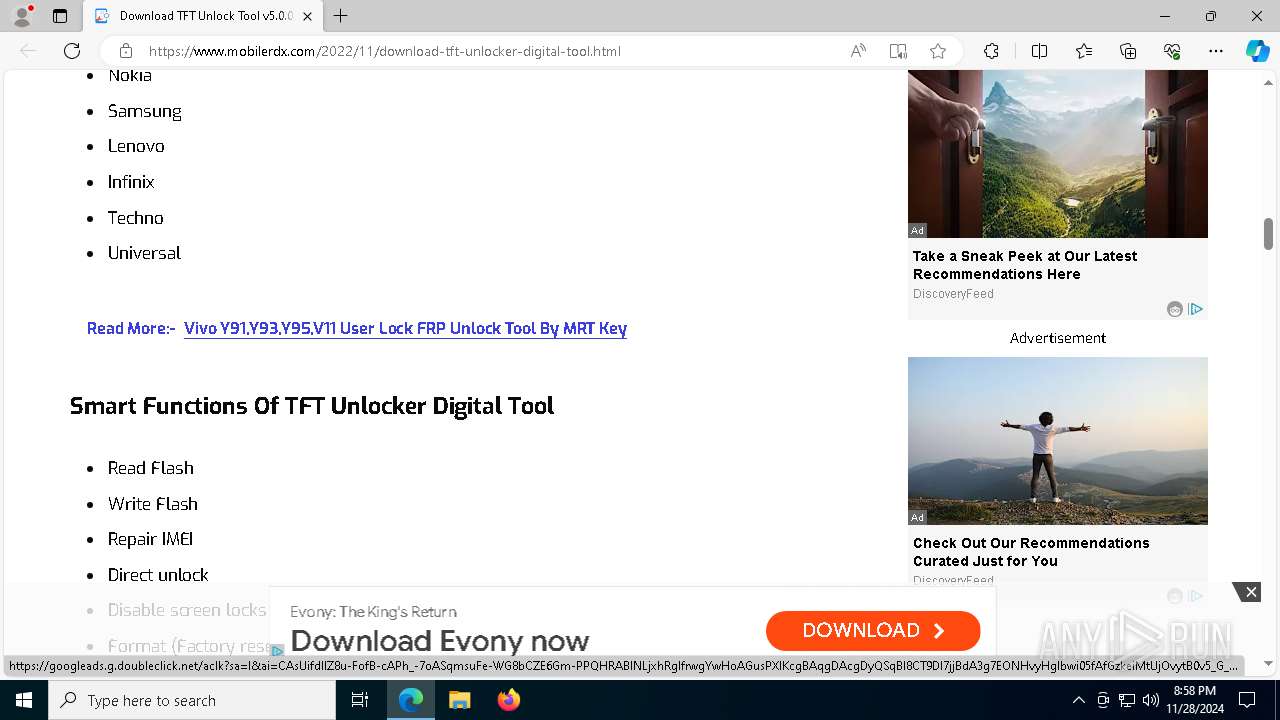Open the Vivo Y91 FRP Unlock Tool link
1280x720 pixels.
pos(405,328)
